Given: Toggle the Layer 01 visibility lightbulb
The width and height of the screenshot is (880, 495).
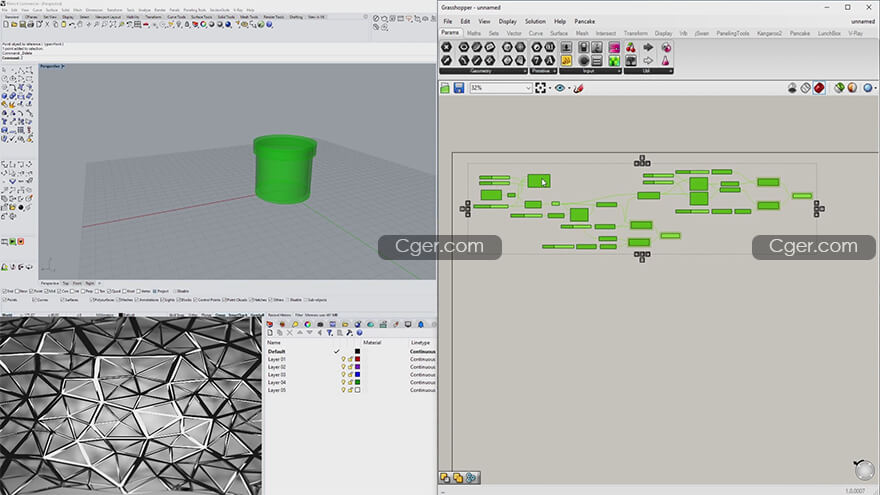Looking at the screenshot, I should pos(343,359).
